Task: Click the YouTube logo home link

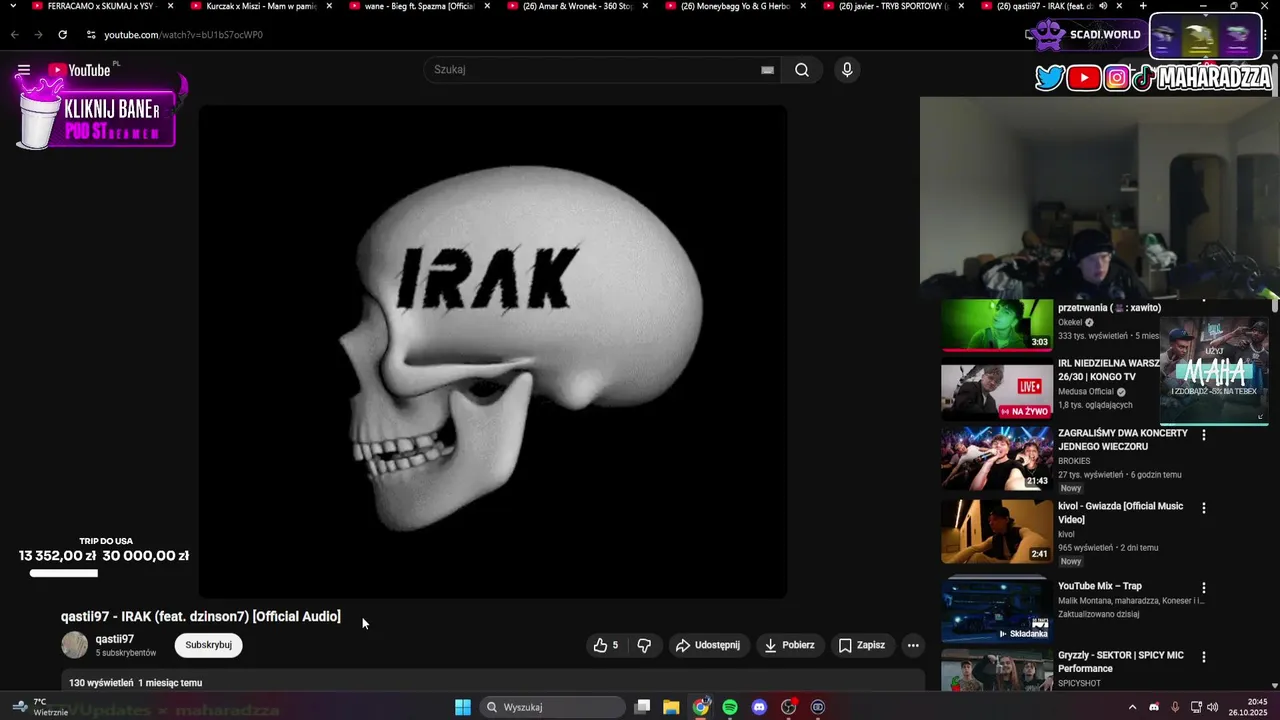Action: click(x=79, y=70)
